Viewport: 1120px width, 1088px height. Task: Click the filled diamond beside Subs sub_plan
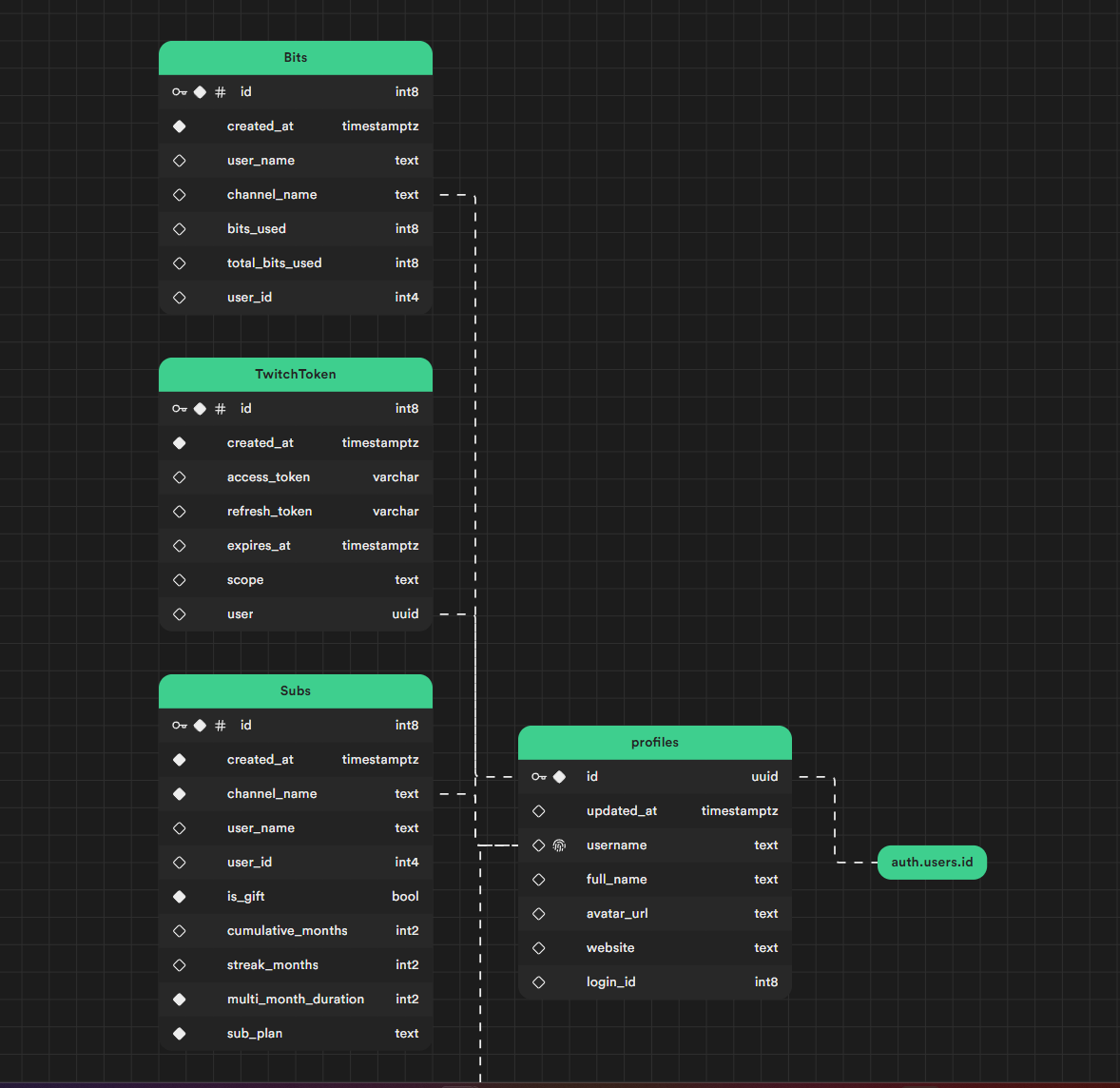tap(180, 1034)
